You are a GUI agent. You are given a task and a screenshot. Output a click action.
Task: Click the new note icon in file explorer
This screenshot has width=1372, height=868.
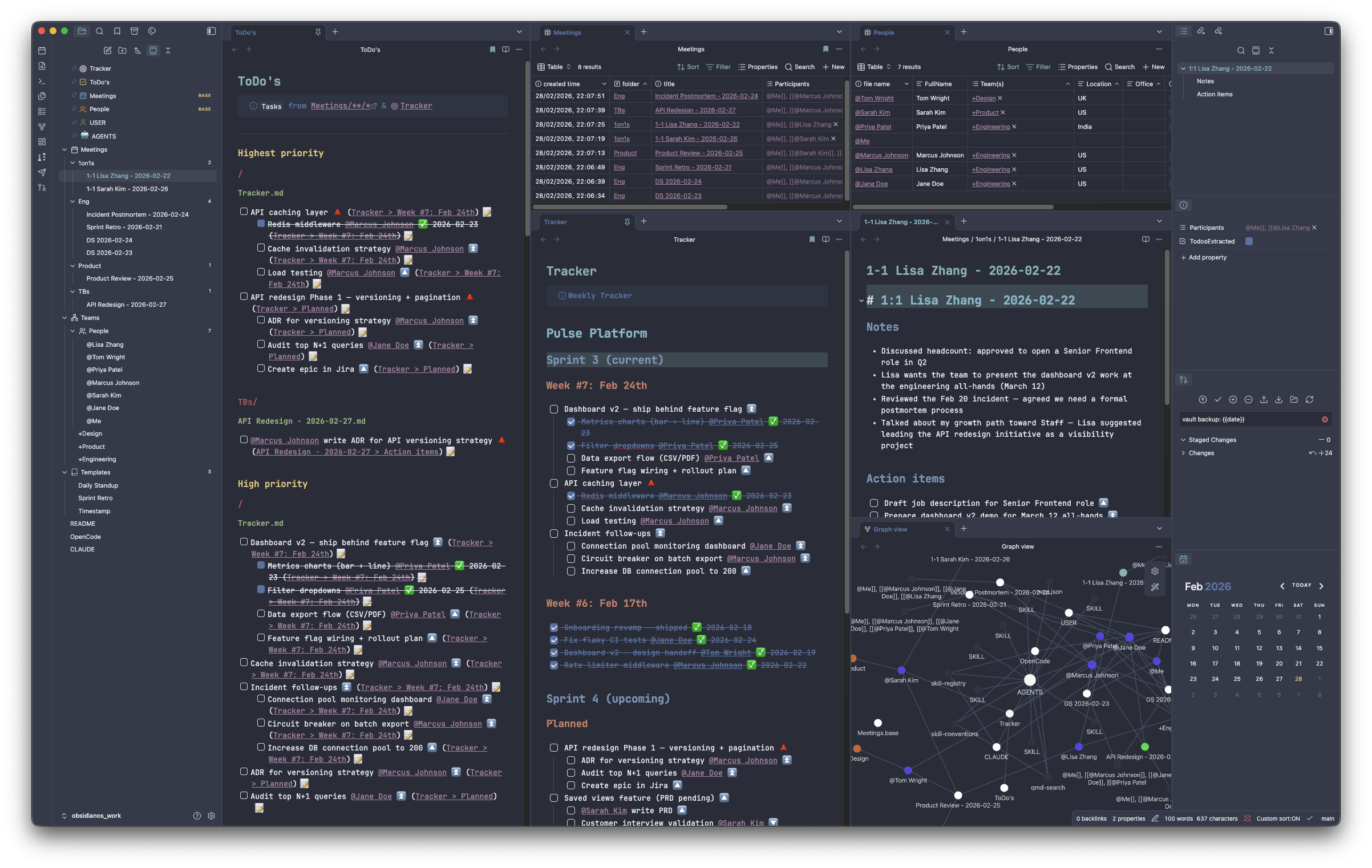(x=107, y=50)
